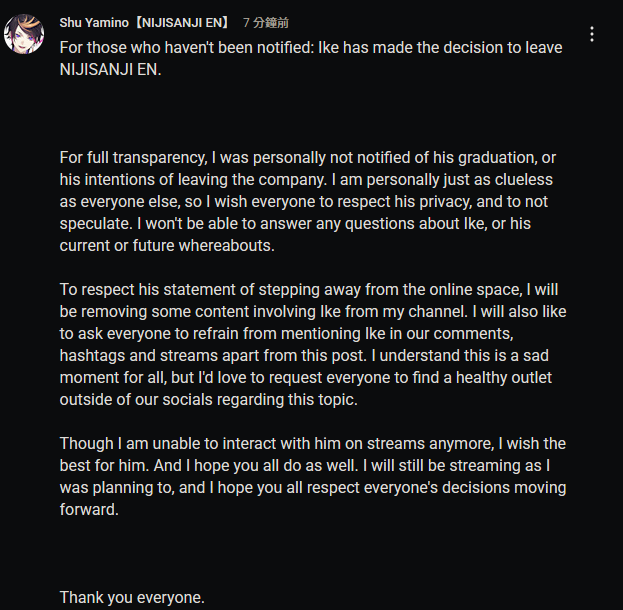
Task: Click the line starting "moment for all, but I'd love"
Action: [306, 378]
